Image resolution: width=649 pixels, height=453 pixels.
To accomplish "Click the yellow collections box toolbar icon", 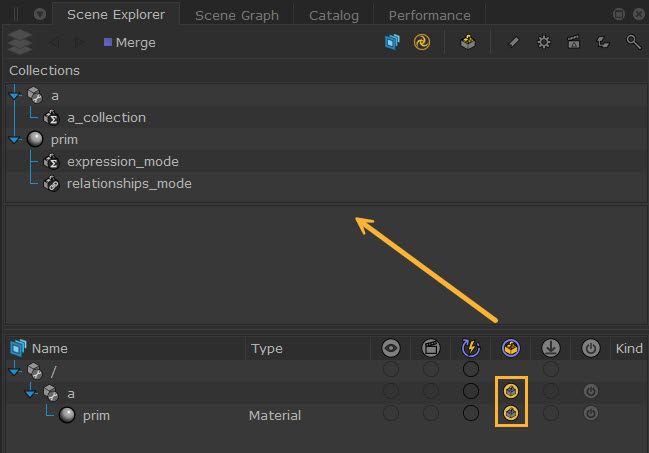I will 468,43.
